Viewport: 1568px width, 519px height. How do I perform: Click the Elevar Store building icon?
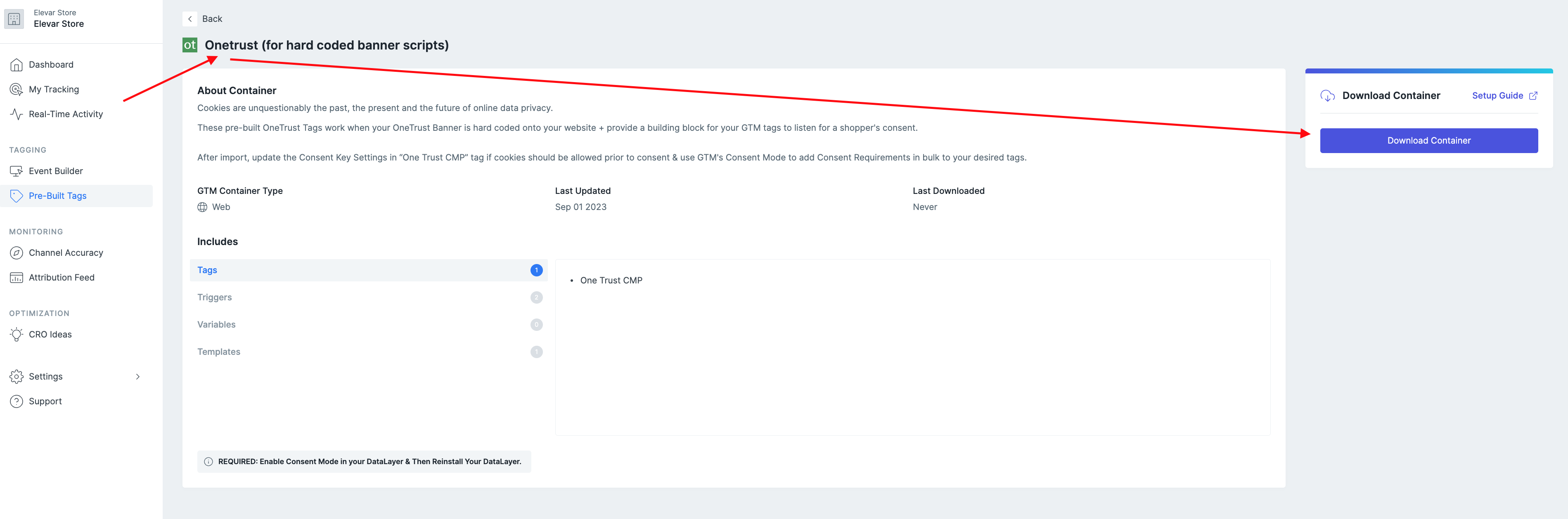click(14, 19)
